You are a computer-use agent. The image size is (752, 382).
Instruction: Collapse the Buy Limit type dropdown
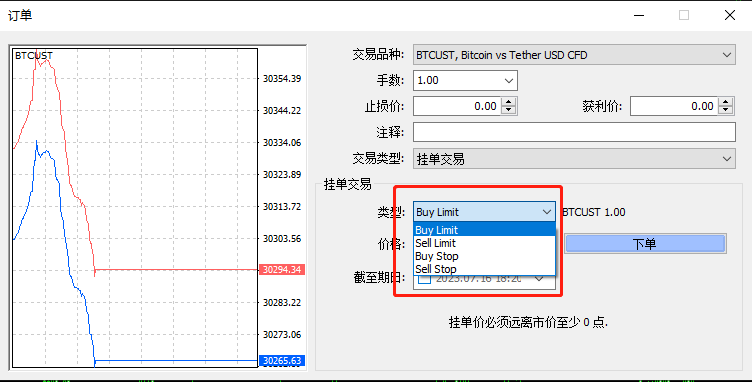coord(546,212)
